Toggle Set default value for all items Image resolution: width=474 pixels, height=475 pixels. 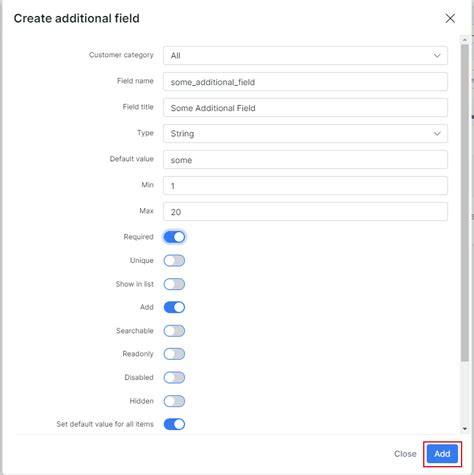(174, 424)
